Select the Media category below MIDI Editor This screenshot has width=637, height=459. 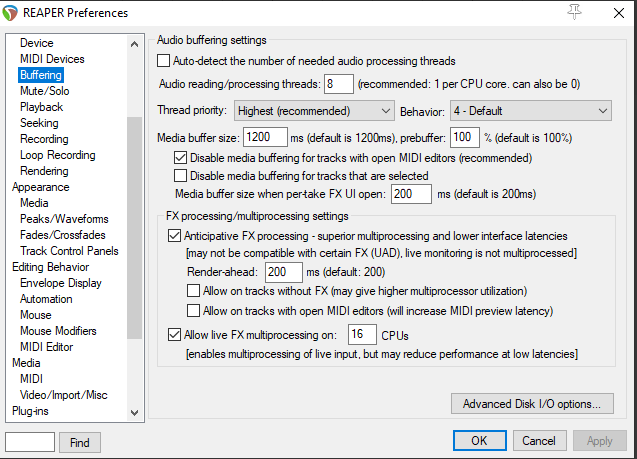[26, 363]
